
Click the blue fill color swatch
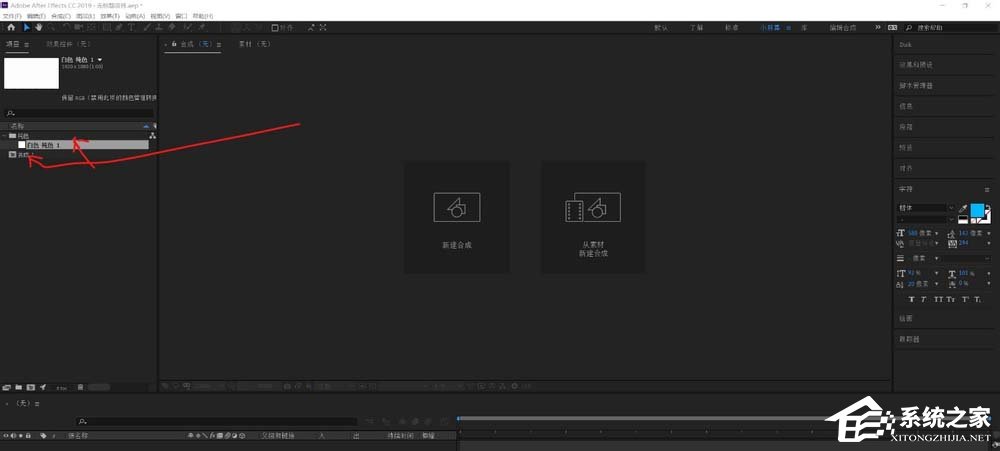(x=978, y=210)
